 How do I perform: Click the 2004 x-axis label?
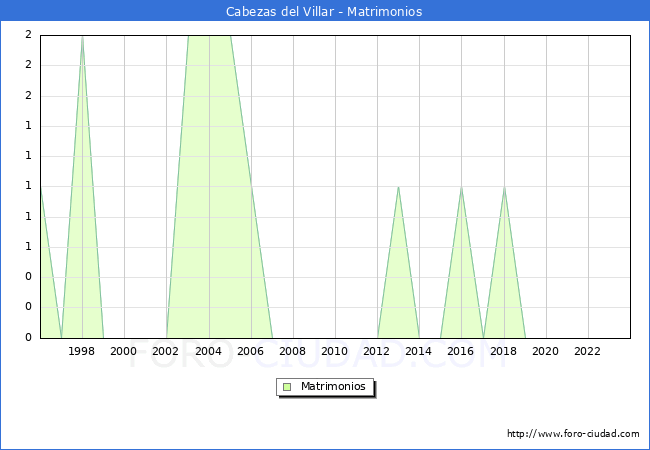(x=209, y=351)
